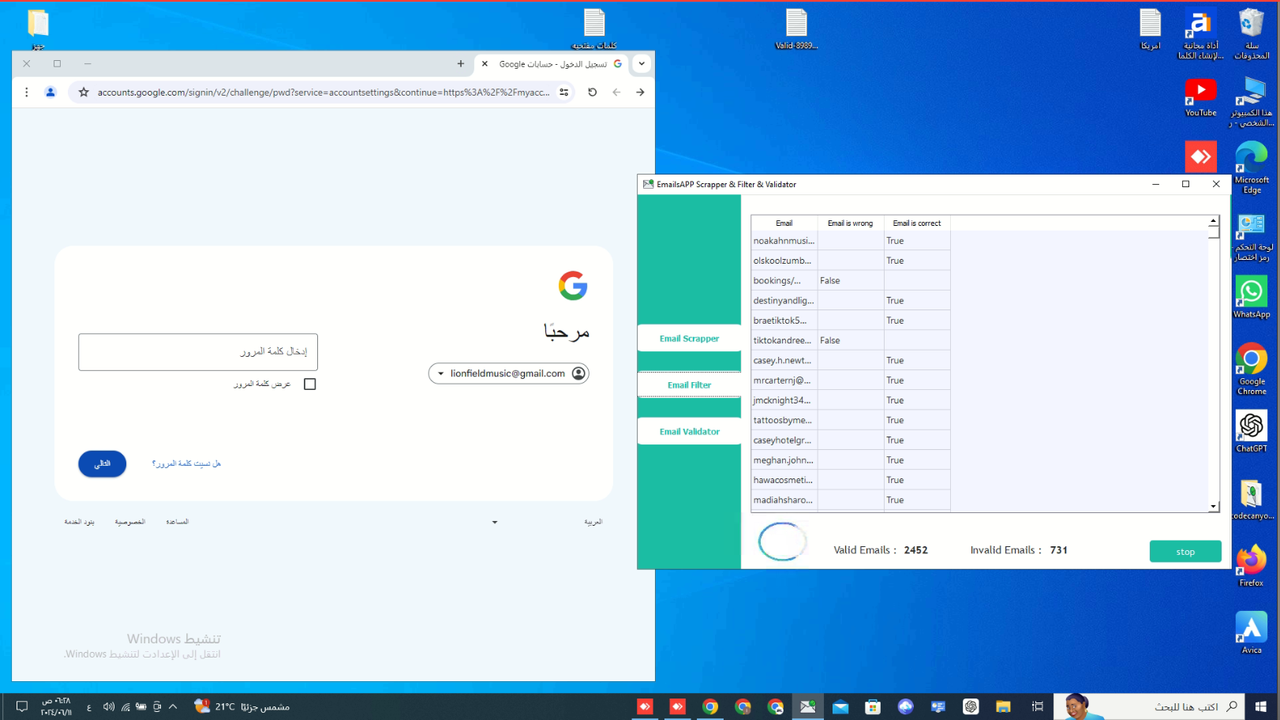Open Avica desktop icon
The image size is (1280, 720).
1252,632
